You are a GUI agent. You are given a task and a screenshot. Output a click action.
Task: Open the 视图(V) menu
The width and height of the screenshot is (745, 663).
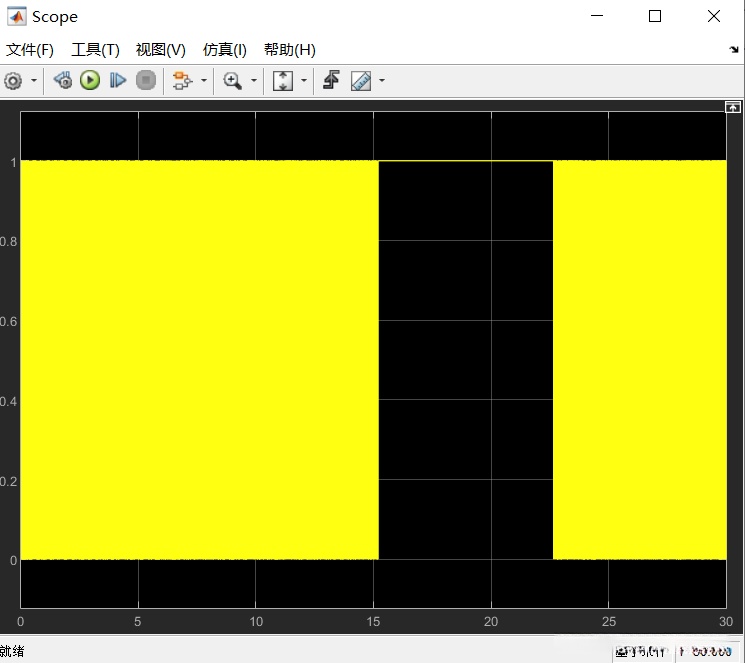click(x=161, y=49)
